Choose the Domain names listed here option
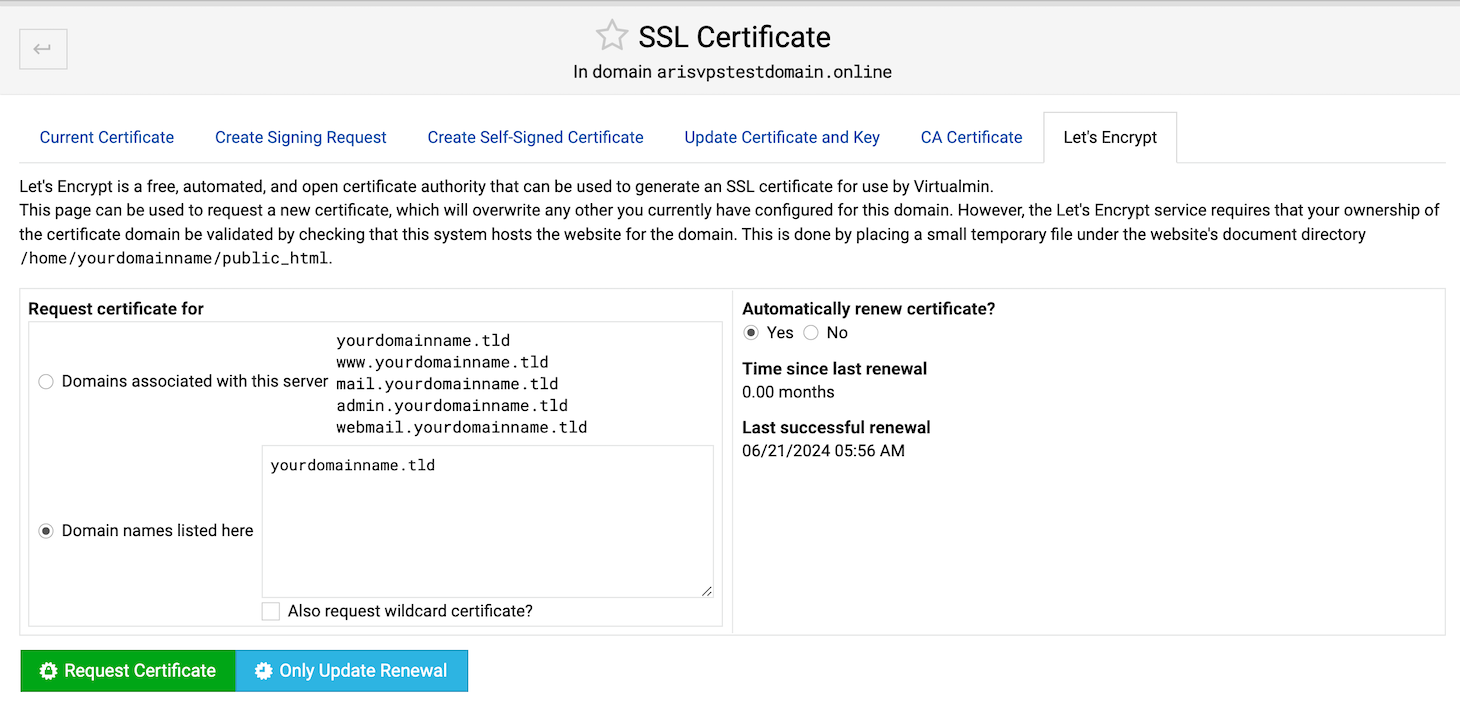 (x=46, y=531)
